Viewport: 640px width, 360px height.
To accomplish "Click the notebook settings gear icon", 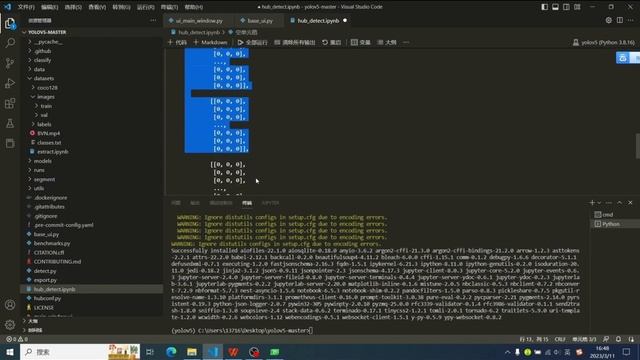I will pos(609,20).
